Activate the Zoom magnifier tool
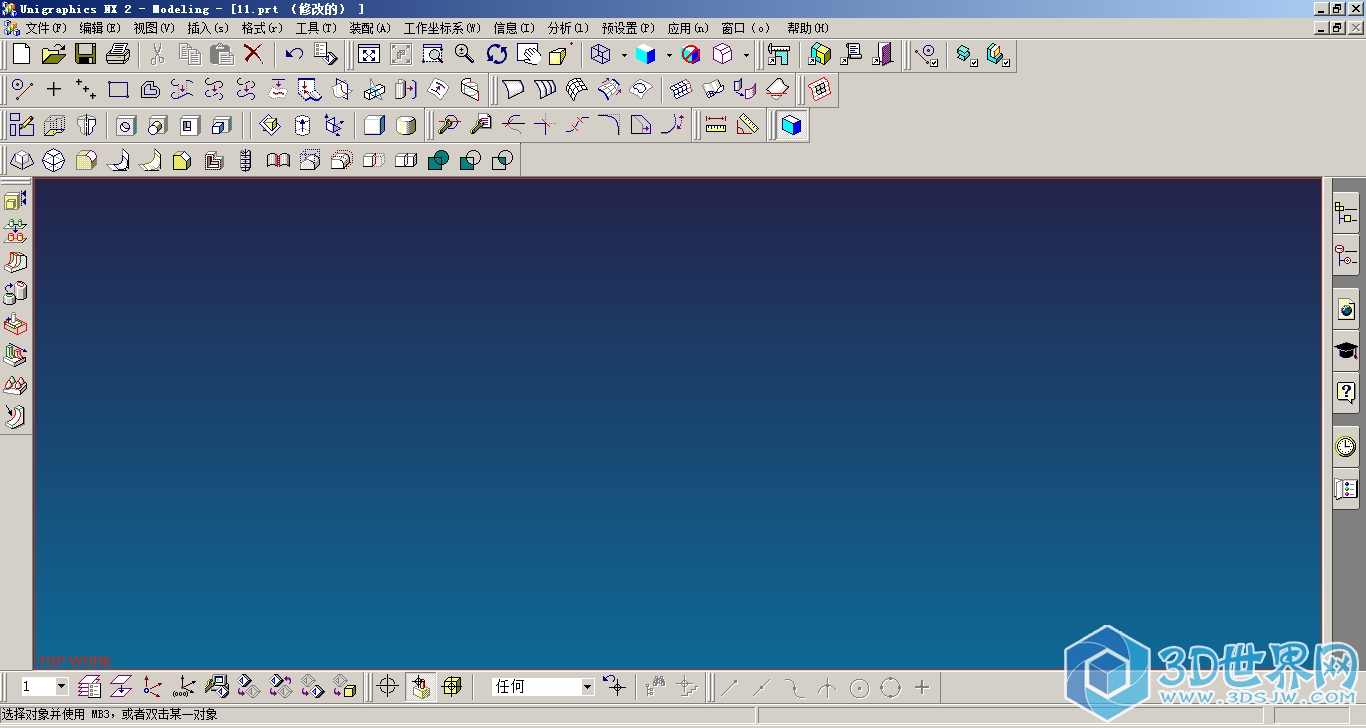Image resolution: width=1366 pixels, height=728 pixels. coord(465,54)
